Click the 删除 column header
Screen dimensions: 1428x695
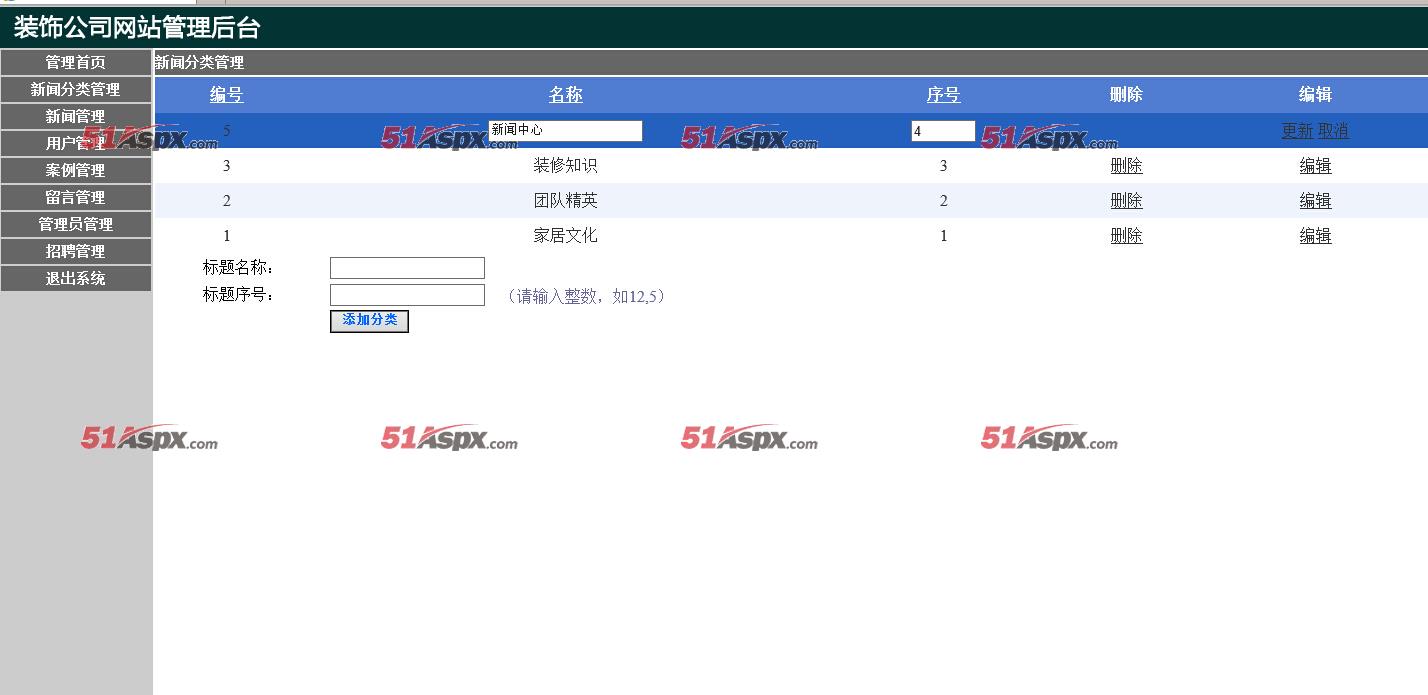tap(1126, 95)
